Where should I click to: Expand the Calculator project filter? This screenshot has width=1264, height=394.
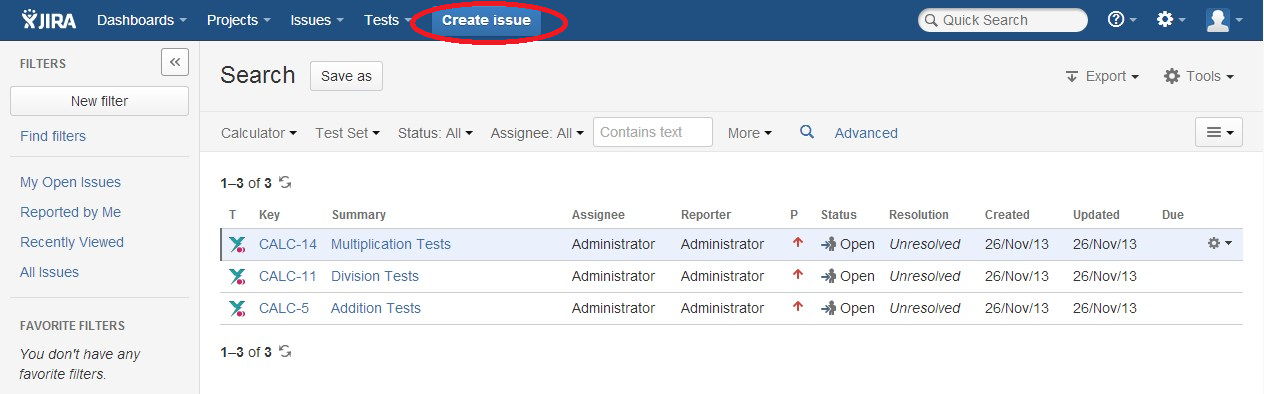[259, 133]
